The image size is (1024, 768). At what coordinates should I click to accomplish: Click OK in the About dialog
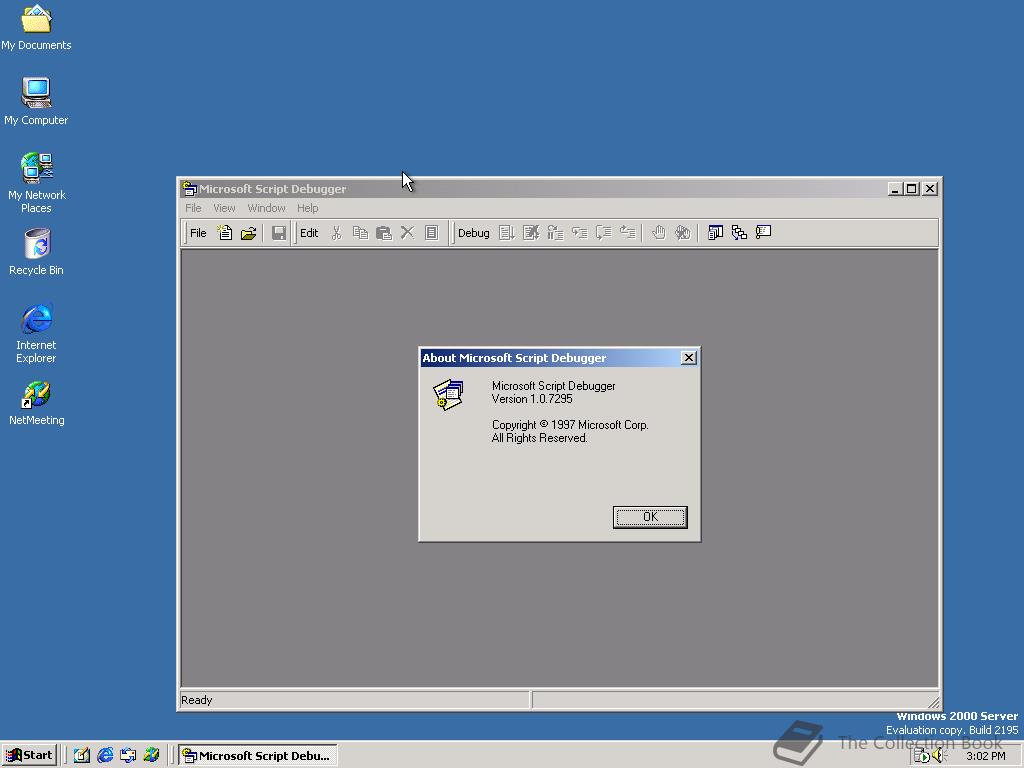(x=650, y=517)
